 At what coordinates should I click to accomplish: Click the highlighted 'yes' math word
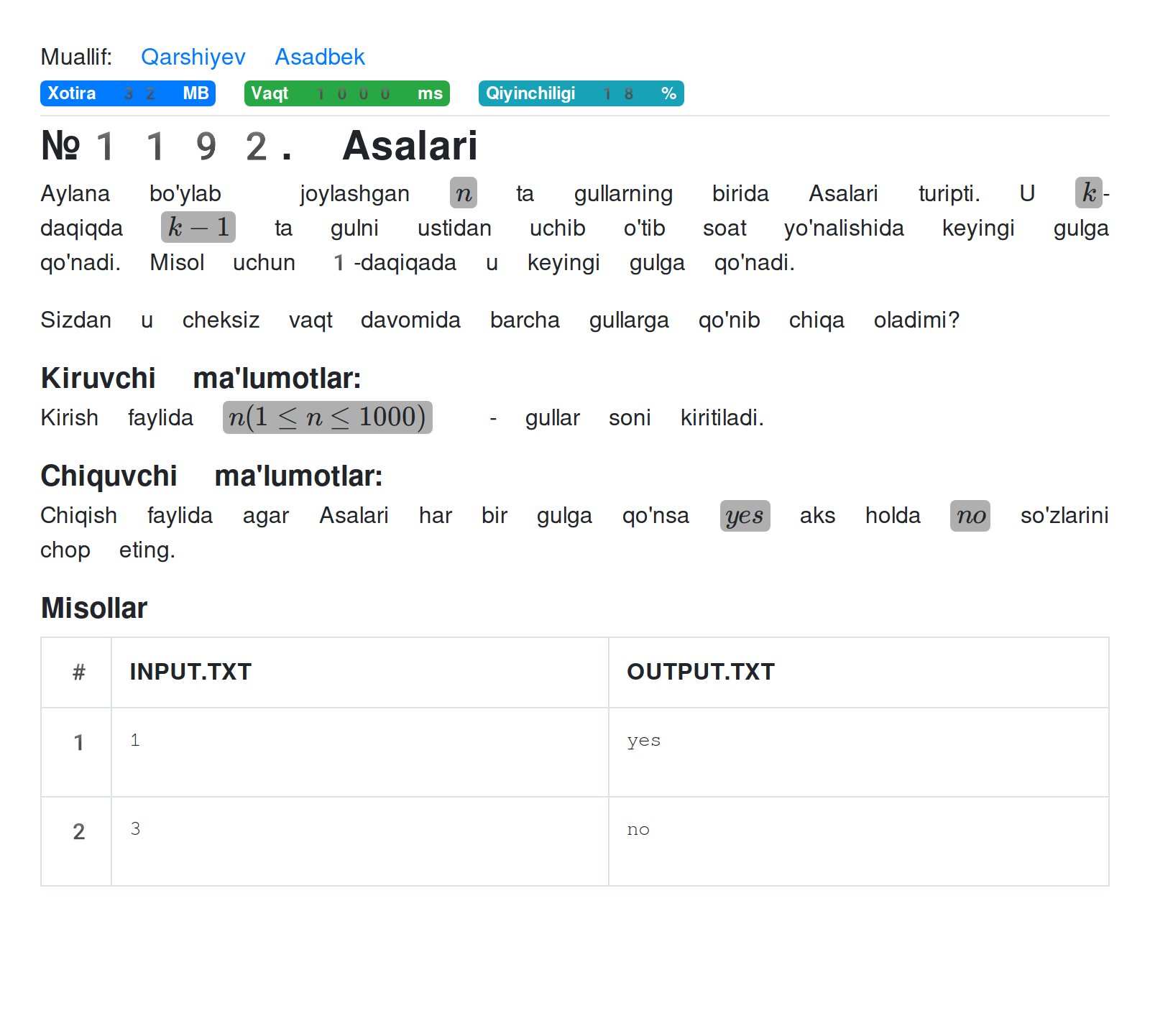745,516
